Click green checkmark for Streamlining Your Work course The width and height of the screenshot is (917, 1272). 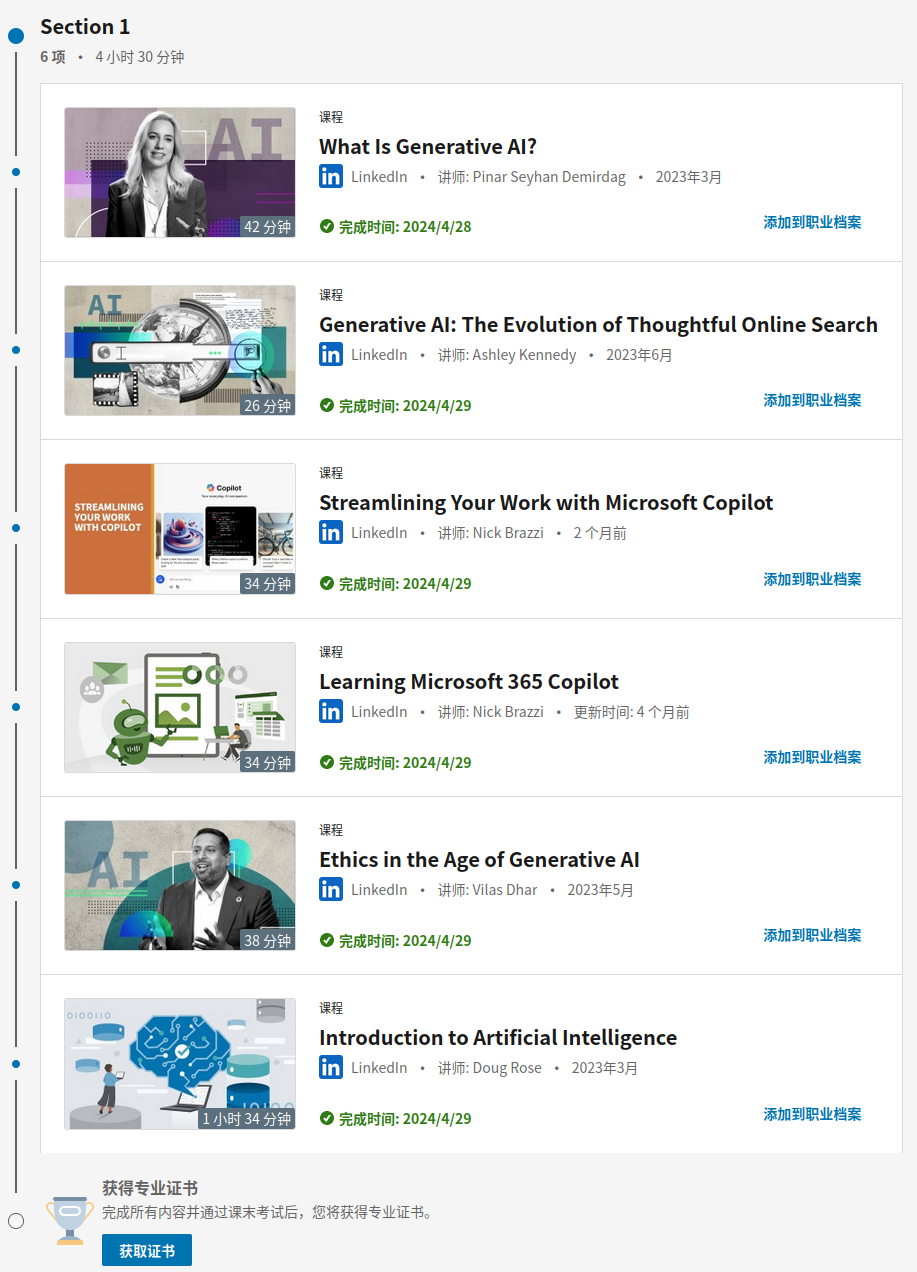point(327,583)
